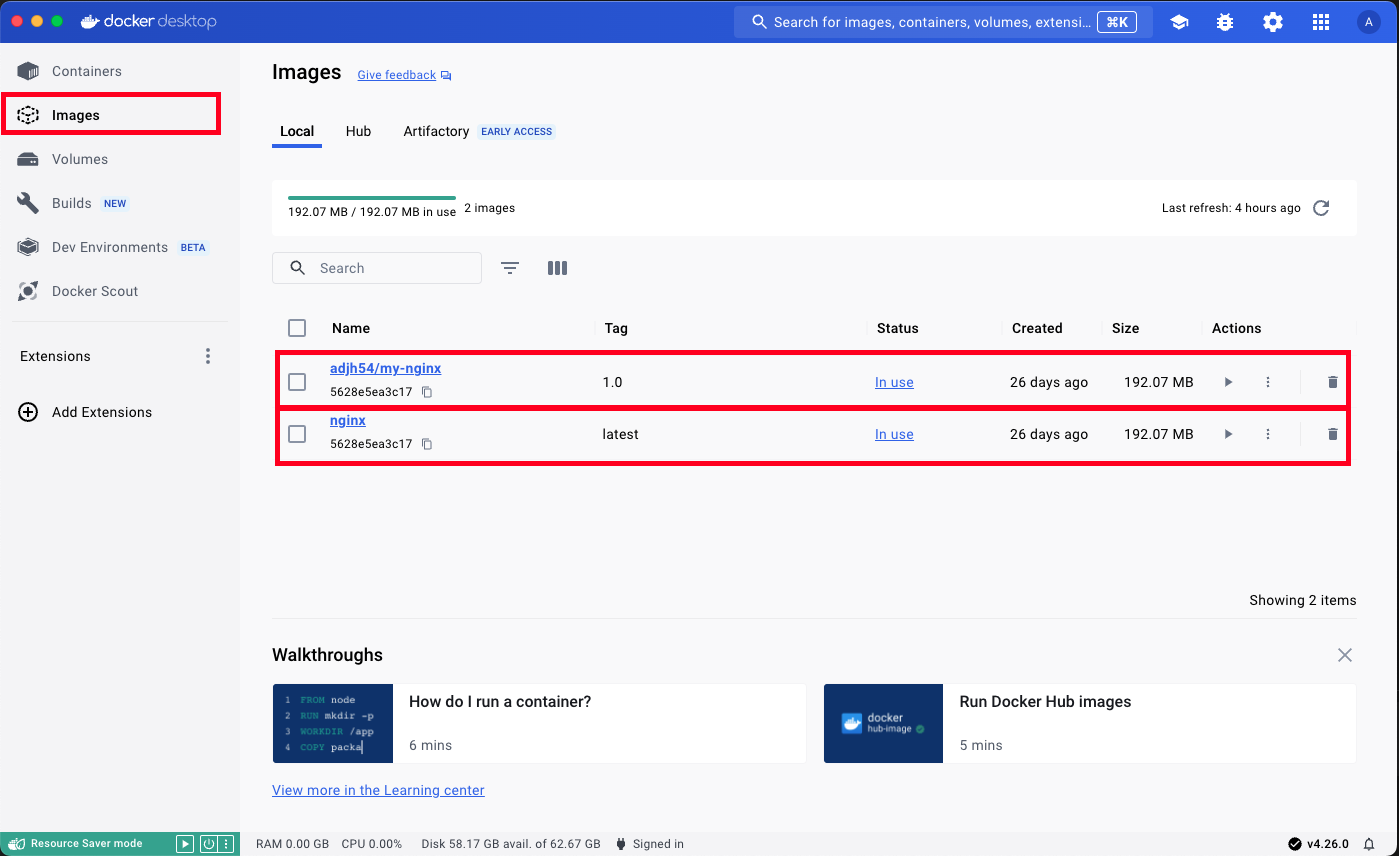The height and width of the screenshot is (856, 1399).
Task: Open Settings gear in header
Action: (1272, 22)
